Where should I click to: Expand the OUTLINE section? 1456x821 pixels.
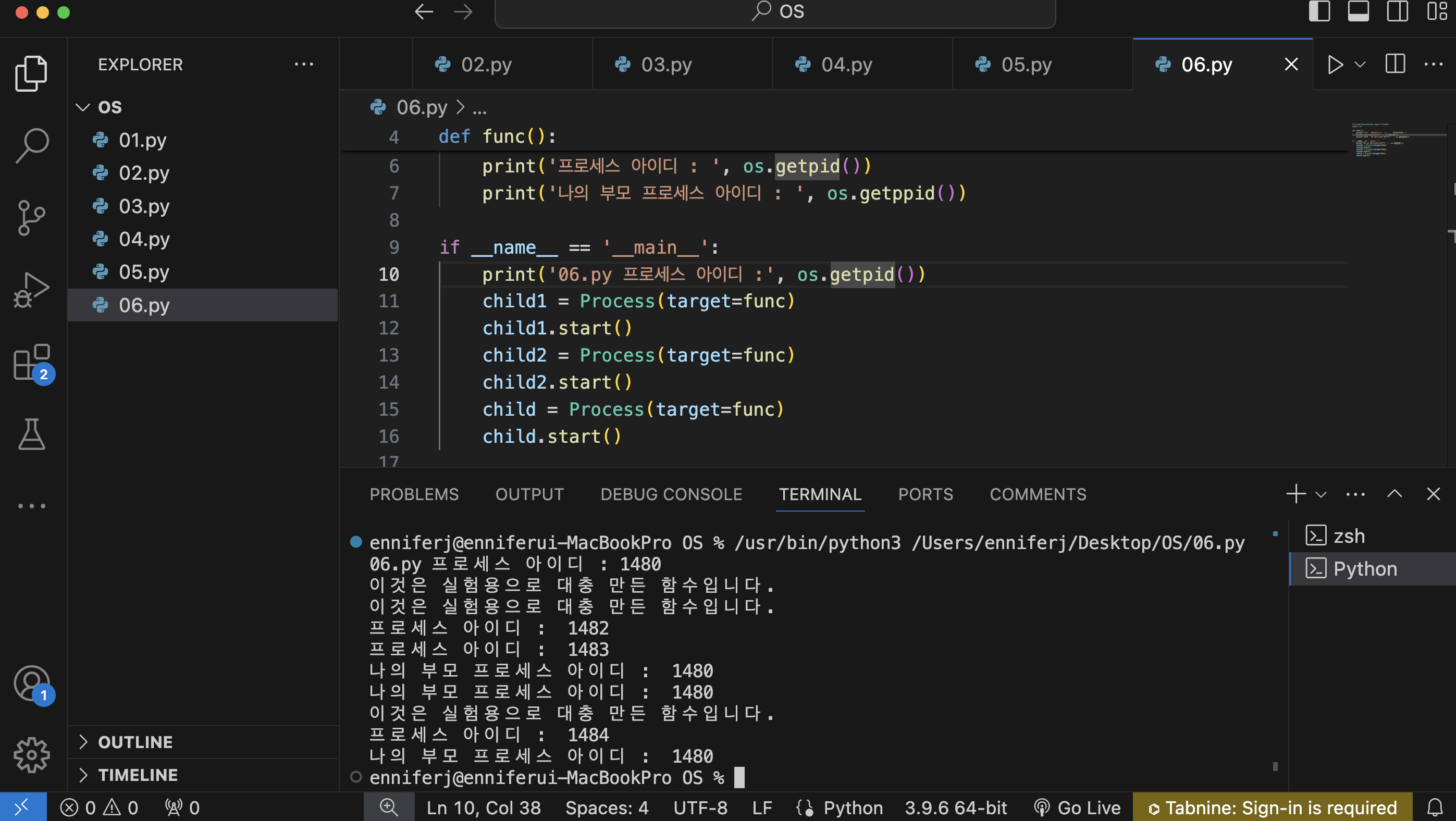(135, 742)
